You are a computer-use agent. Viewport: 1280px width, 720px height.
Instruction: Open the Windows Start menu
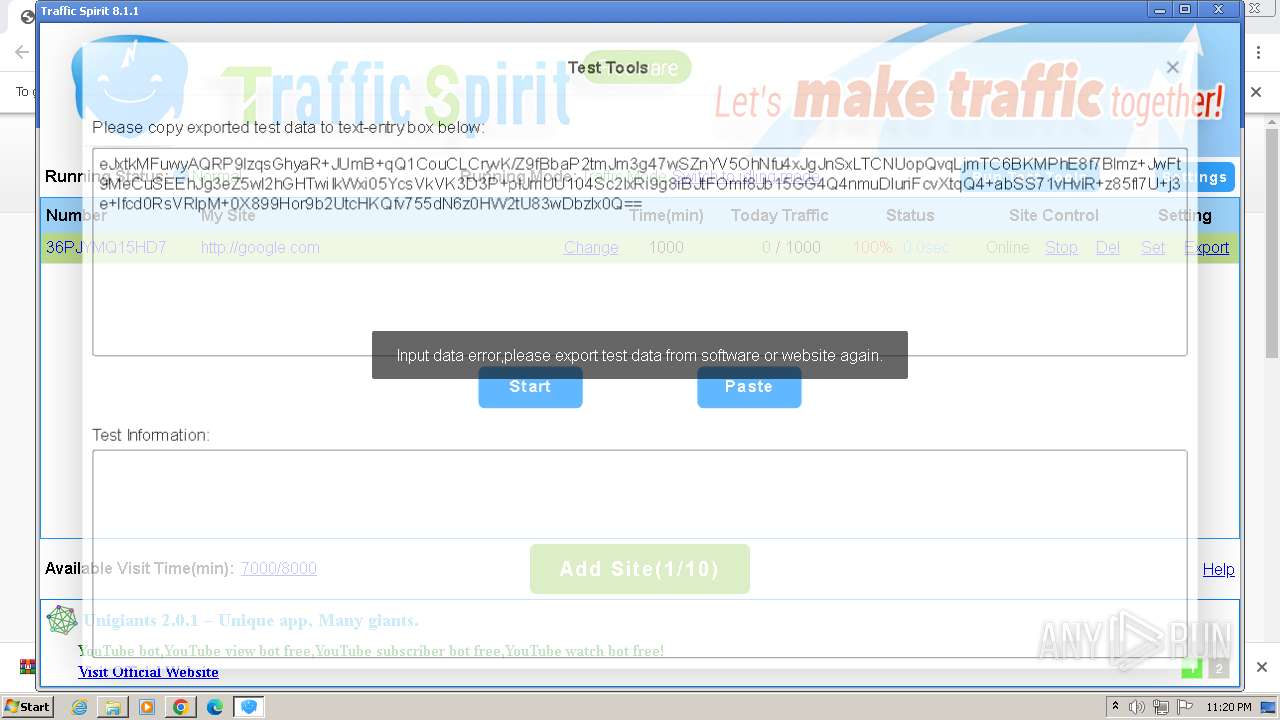coord(27,707)
